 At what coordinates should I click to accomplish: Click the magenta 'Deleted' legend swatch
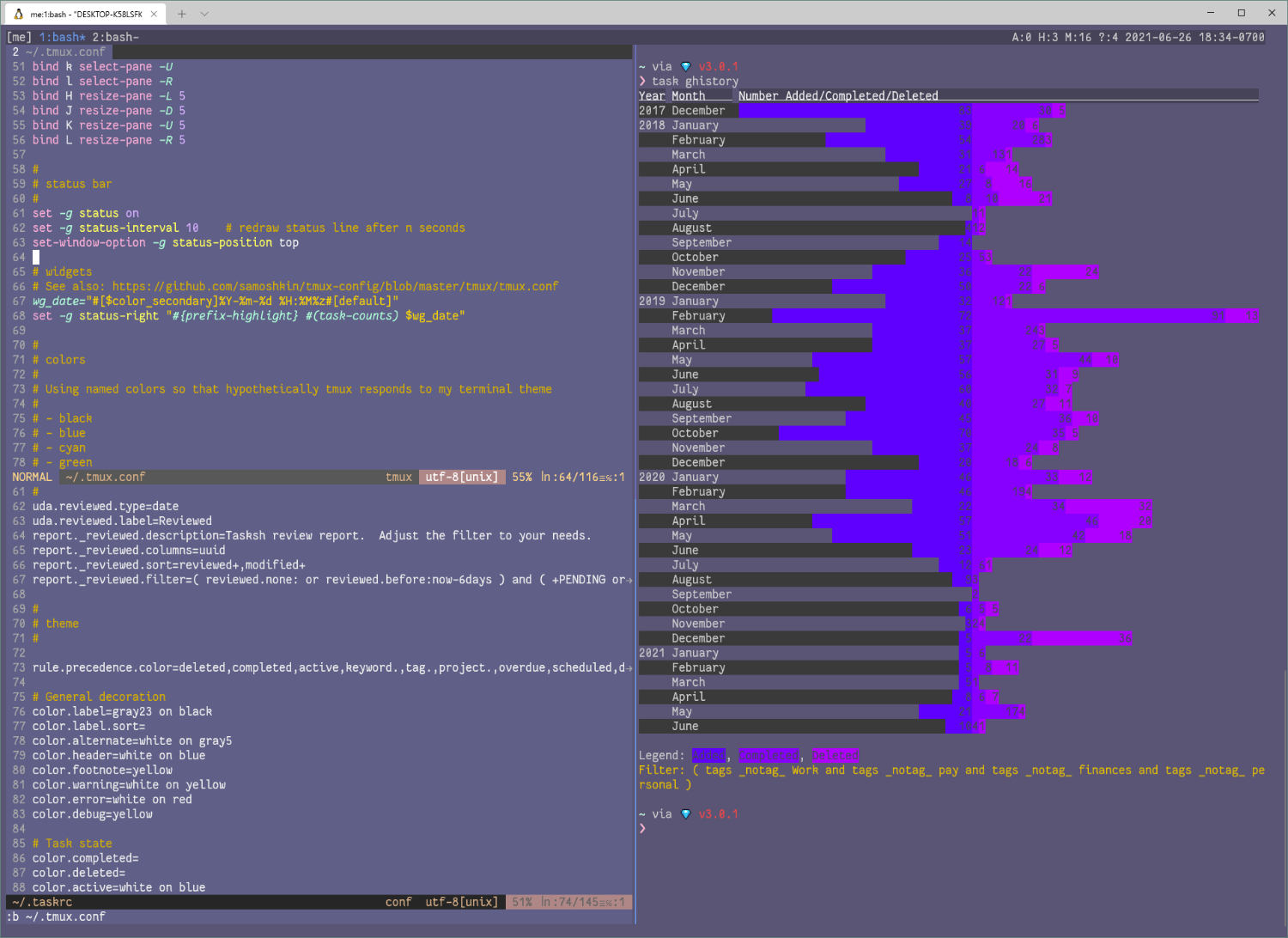(835, 755)
